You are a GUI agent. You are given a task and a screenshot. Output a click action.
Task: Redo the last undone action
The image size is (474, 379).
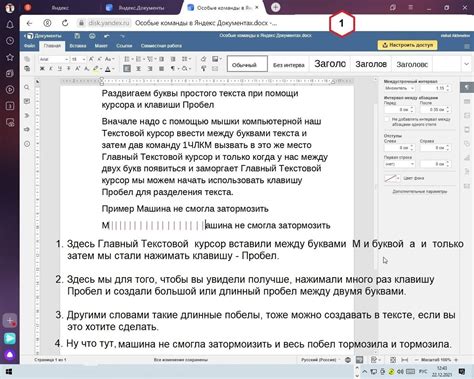click(x=122, y=36)
